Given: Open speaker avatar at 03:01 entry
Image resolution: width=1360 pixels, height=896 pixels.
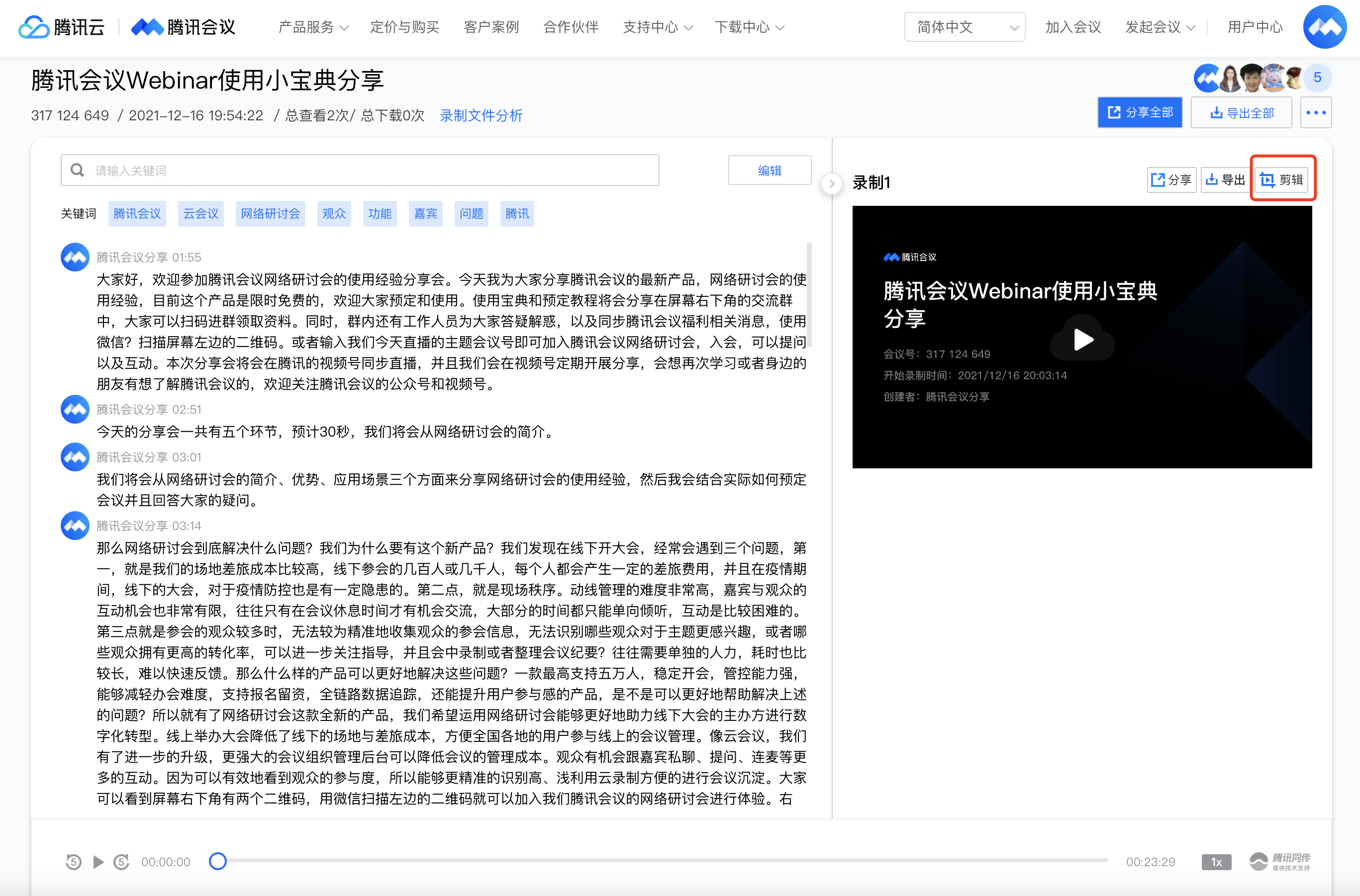Looking at the screenshot, I should click(75, 457).
